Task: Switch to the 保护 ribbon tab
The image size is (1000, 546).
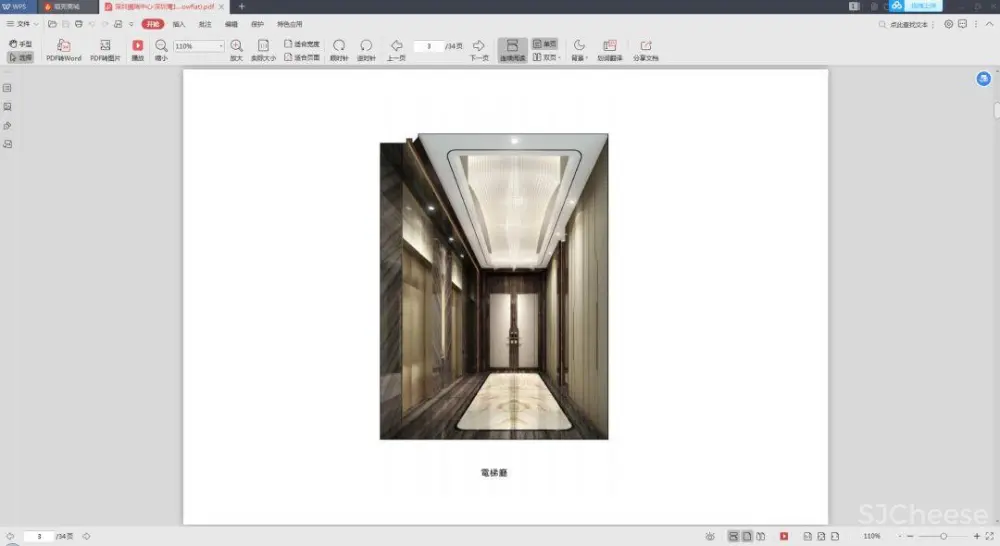Action: [x=258, y=23]
